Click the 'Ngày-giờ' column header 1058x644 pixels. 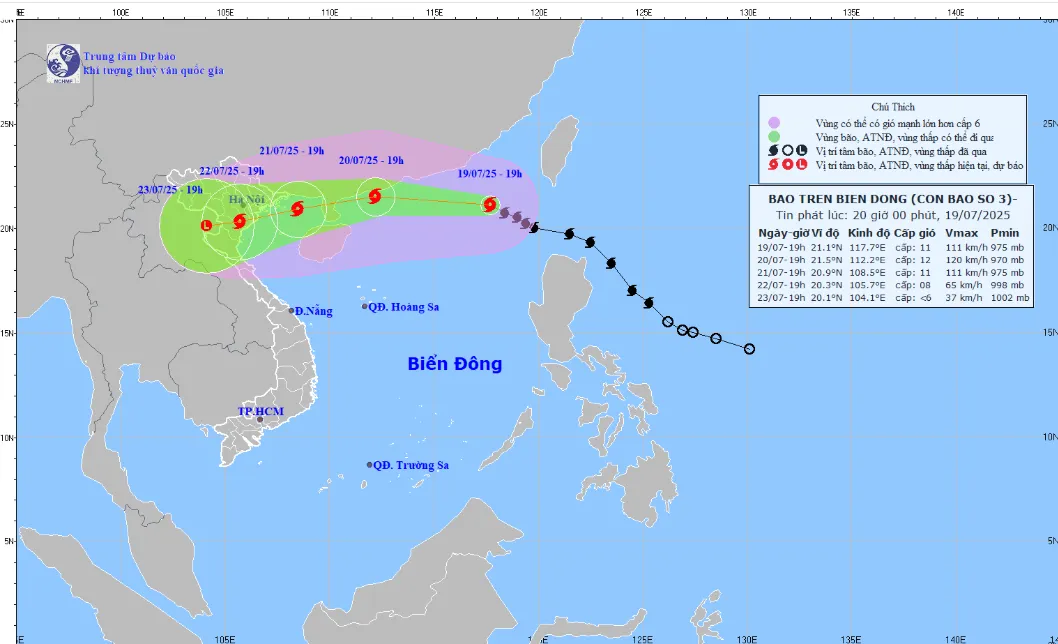click(x=783, y=233)
